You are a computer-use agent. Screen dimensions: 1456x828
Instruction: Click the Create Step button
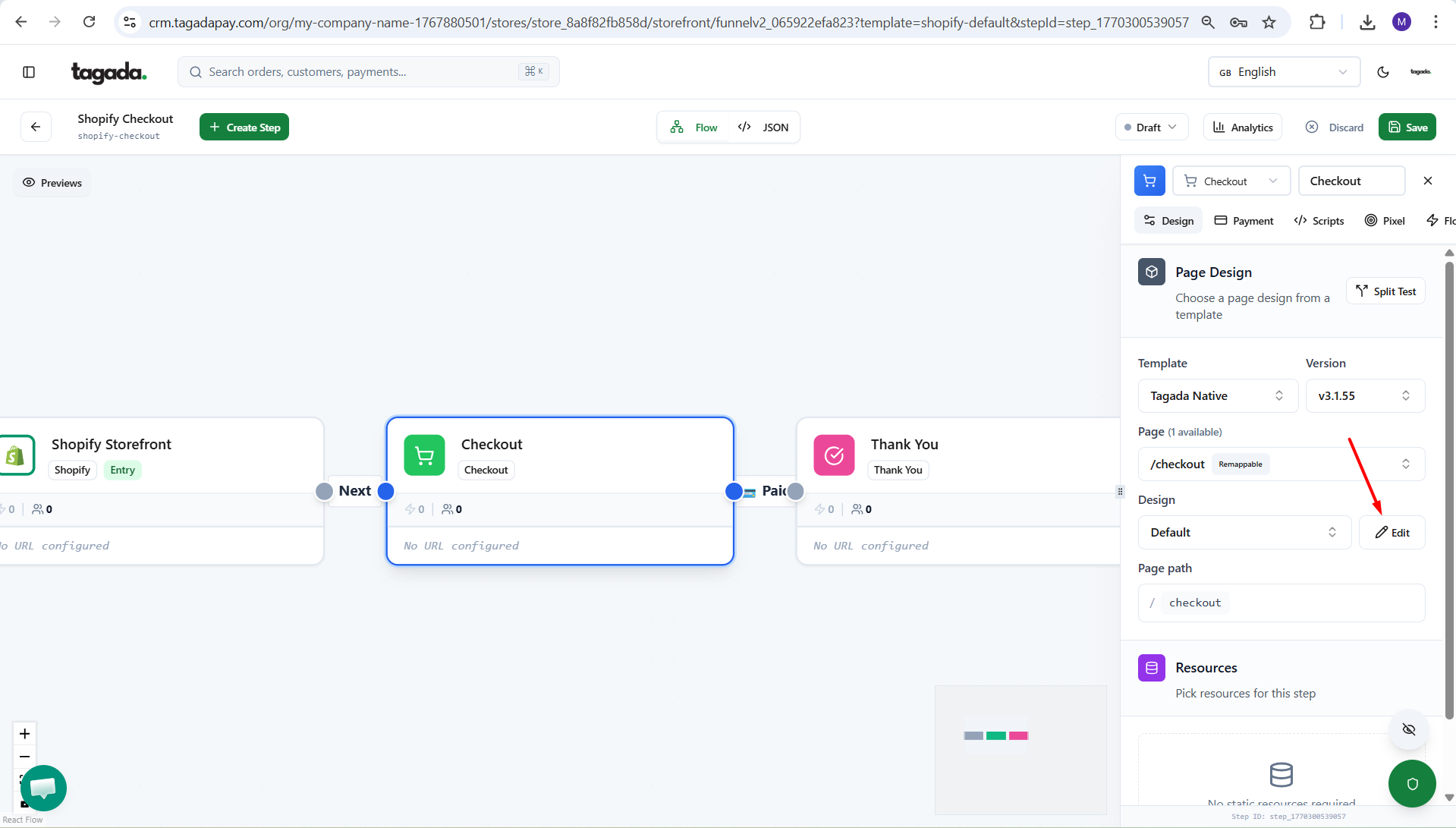click(x=244, y=128)
